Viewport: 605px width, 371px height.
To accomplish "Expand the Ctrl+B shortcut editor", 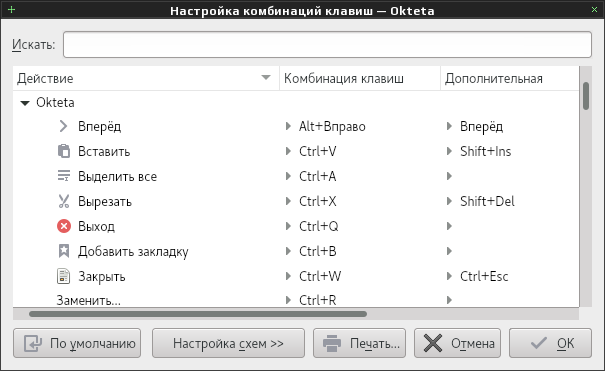I will [x=288, y=251].
